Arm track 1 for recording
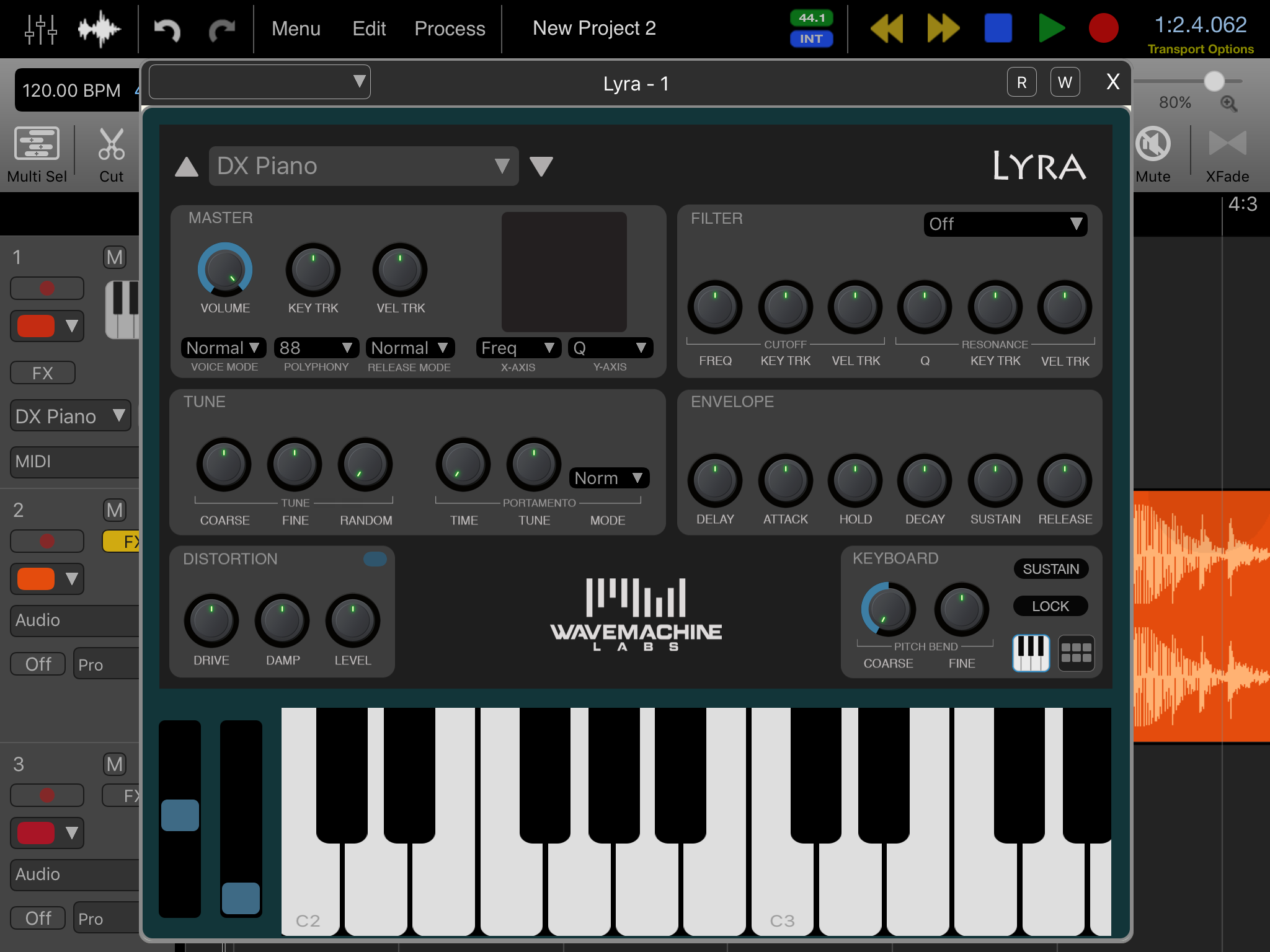Screen dimensions: 1270x952 click(47, 288)
